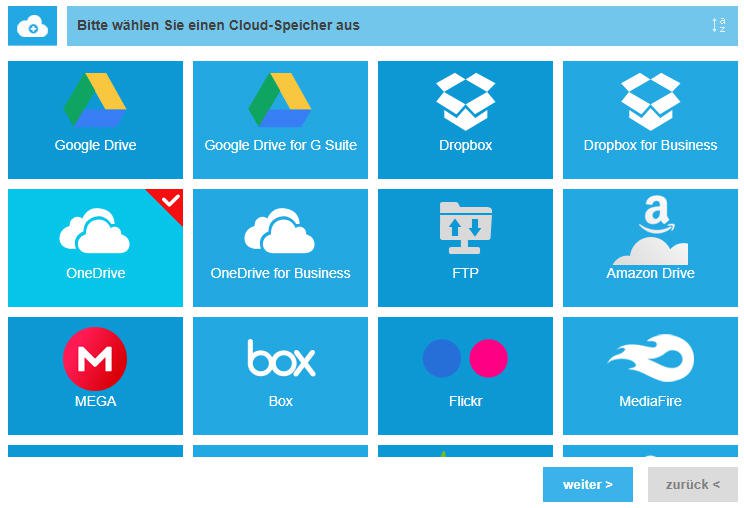Choose Google Drive for G Suite
The width and height of the screenshot is (744, 508).
[x=280, y=120]
